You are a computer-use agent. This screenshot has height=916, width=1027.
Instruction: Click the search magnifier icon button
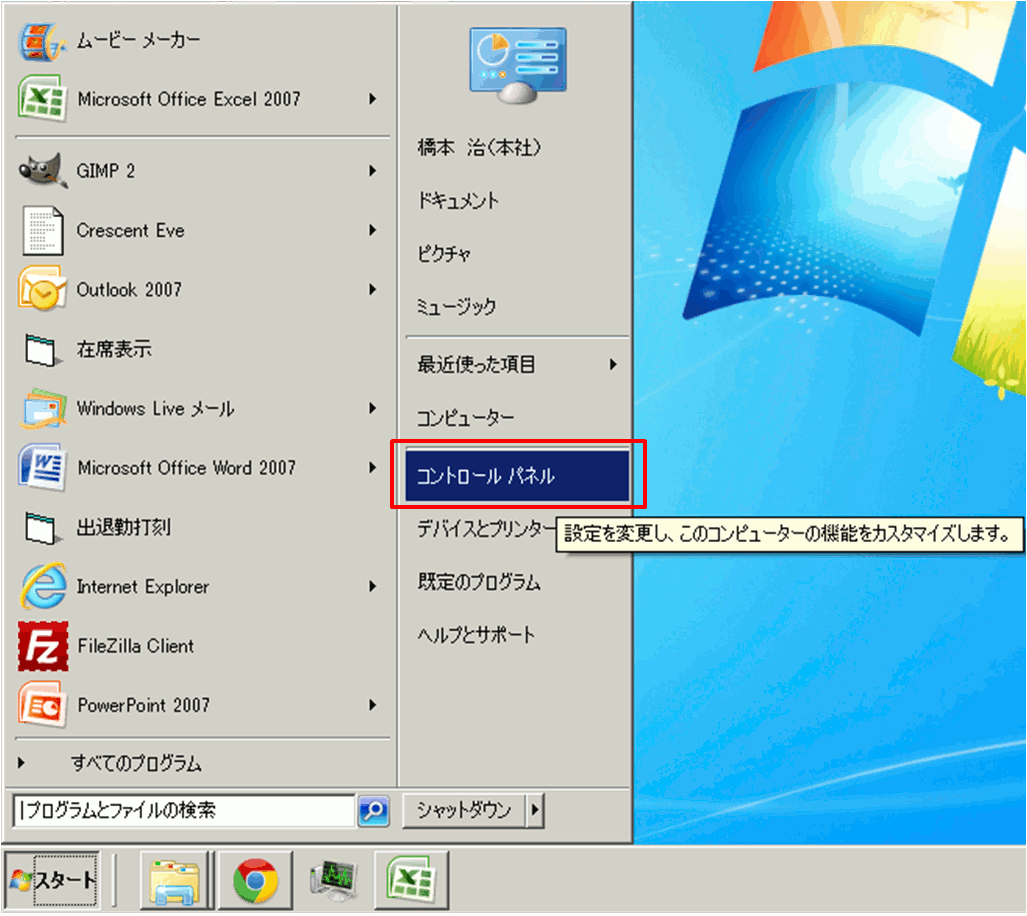click(373, 811)
